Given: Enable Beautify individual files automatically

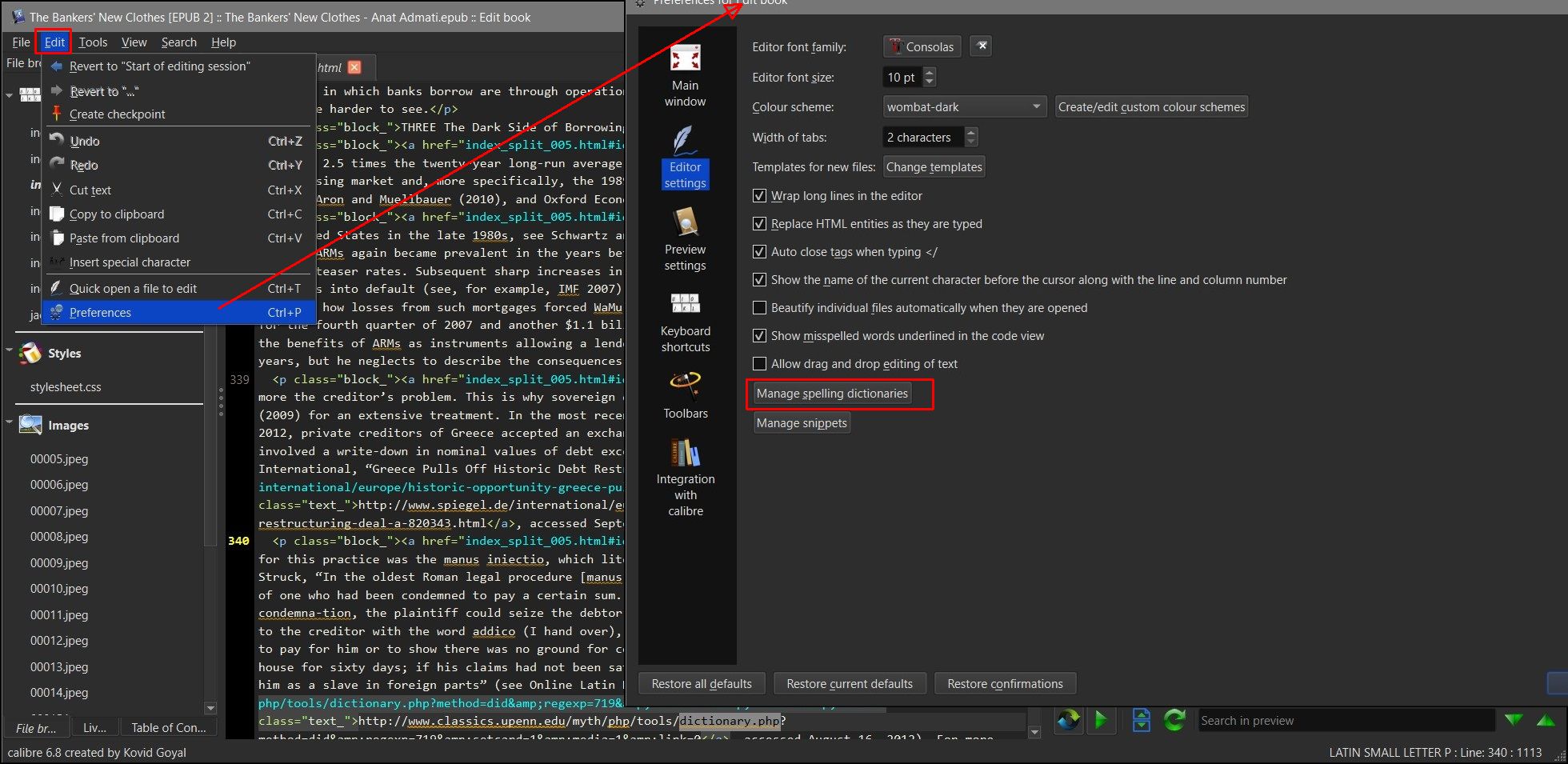Looking at the screenshot, I should pos(759,308).
